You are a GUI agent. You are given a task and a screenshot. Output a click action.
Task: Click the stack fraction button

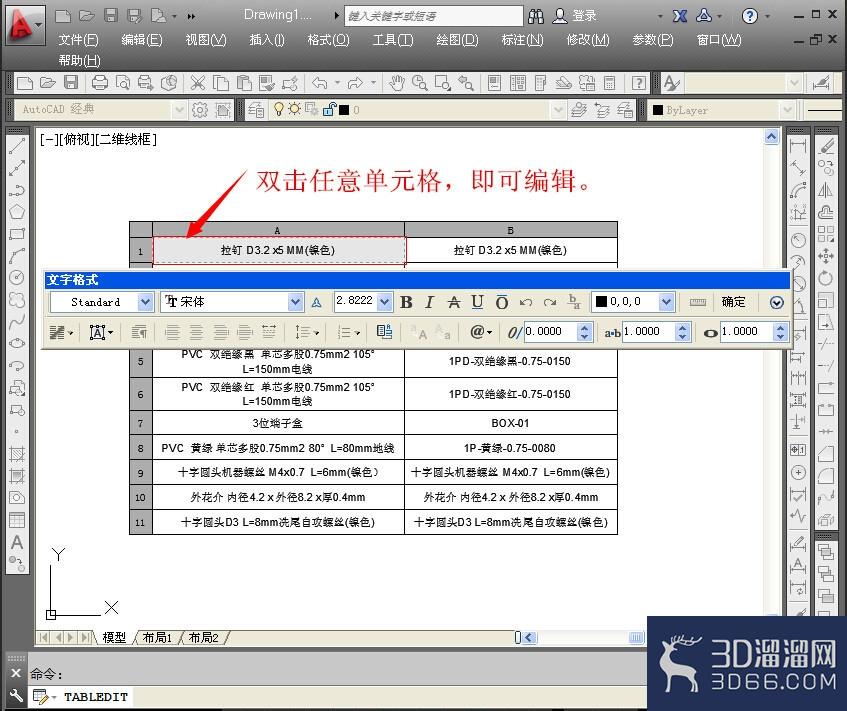click(574, 302)
